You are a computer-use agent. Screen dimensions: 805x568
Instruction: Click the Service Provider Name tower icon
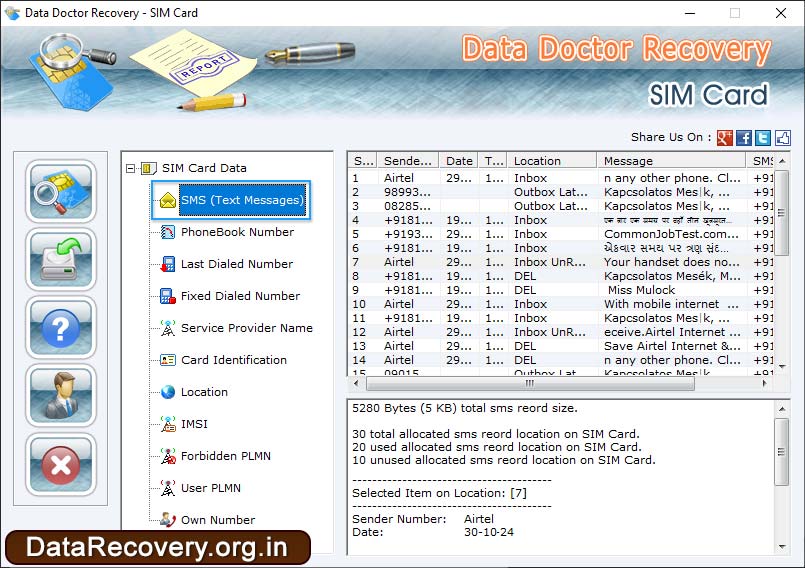[x=168, y=328]
